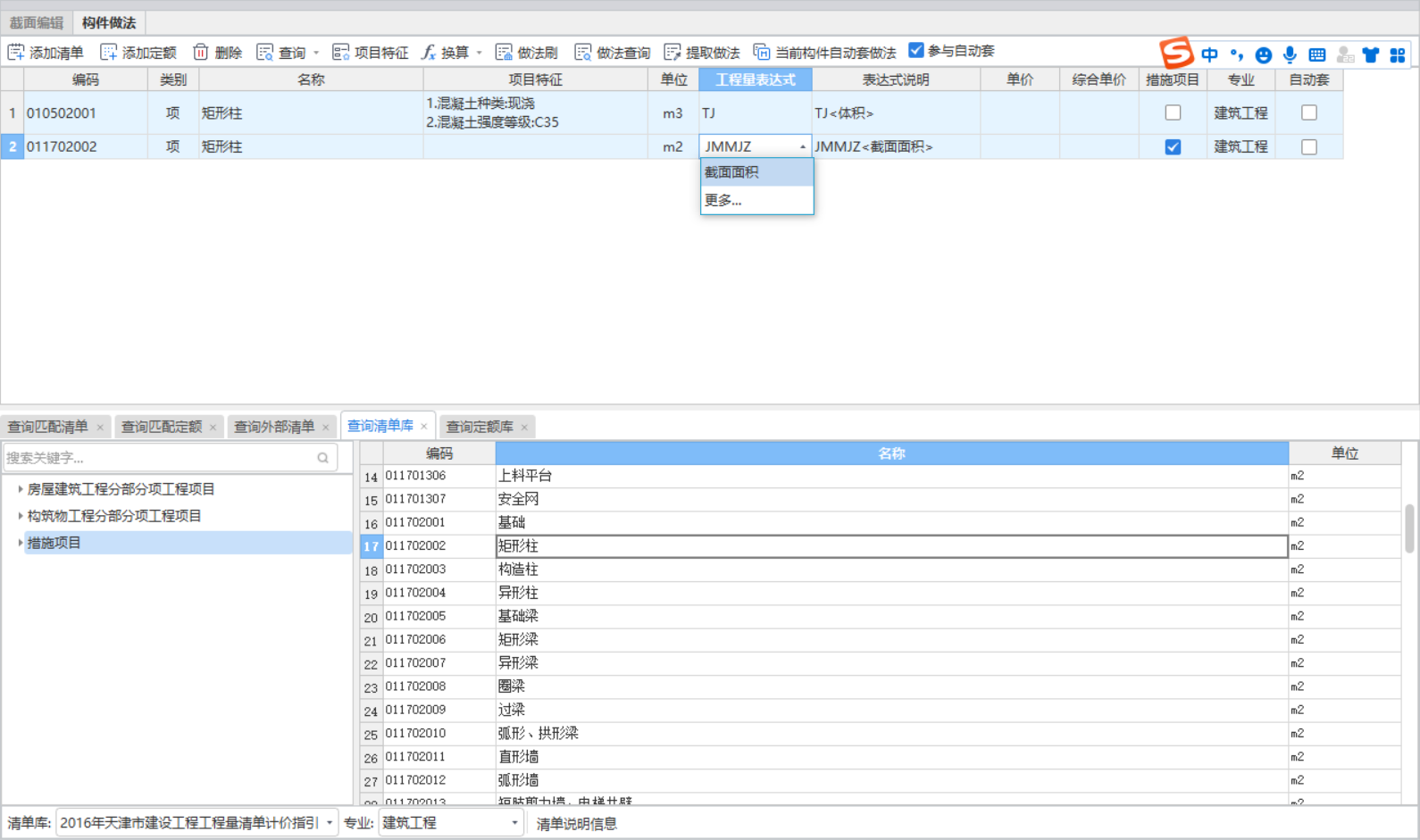The height and width of the screenshot is (840, 1420).
Task: Open the 查询 toolbar icon
Action: coord(265,53)
